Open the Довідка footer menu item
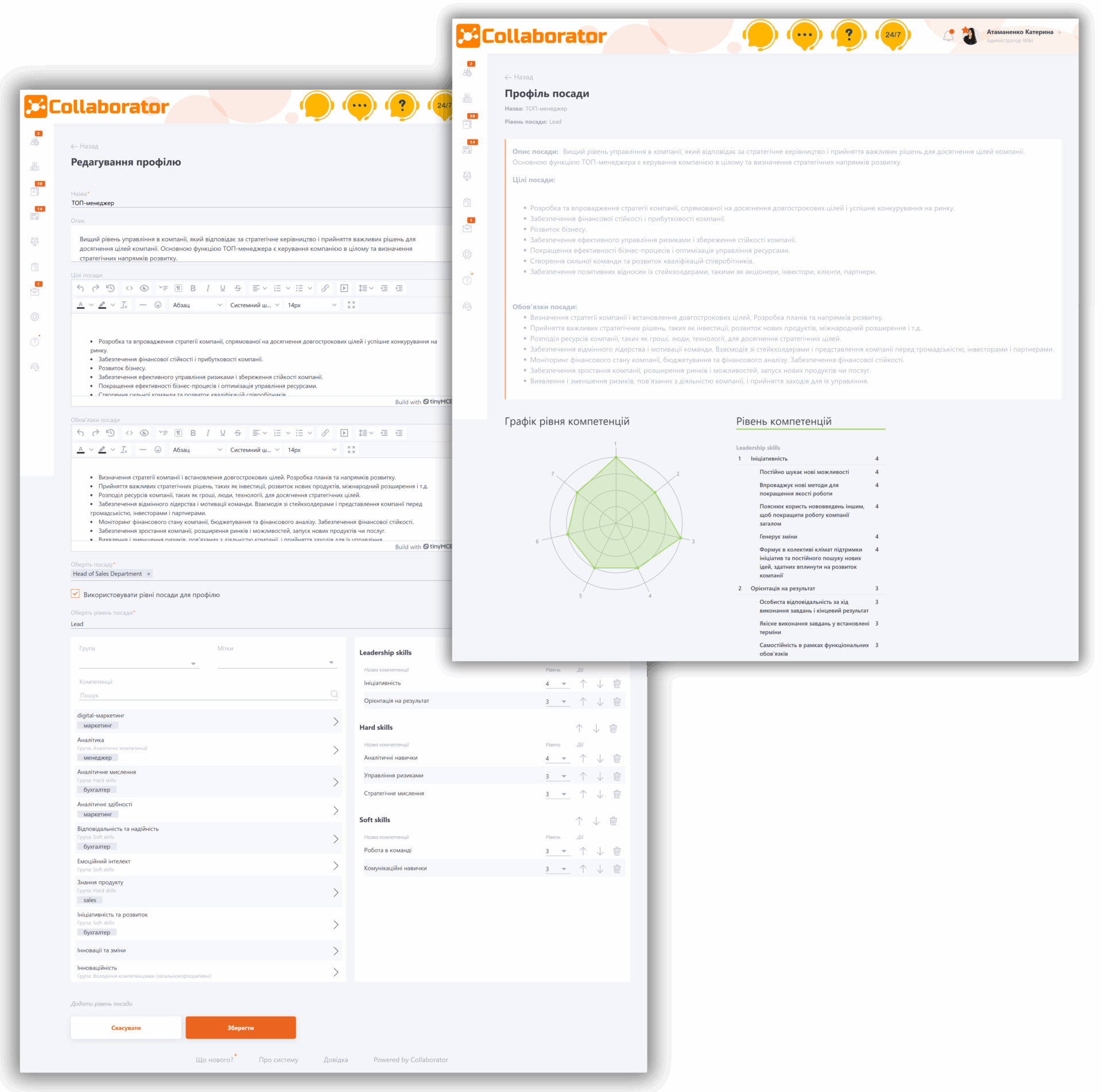The width and height of the screenshot is (1102, 1092). pyautogui.click(x=336, y=1060)
